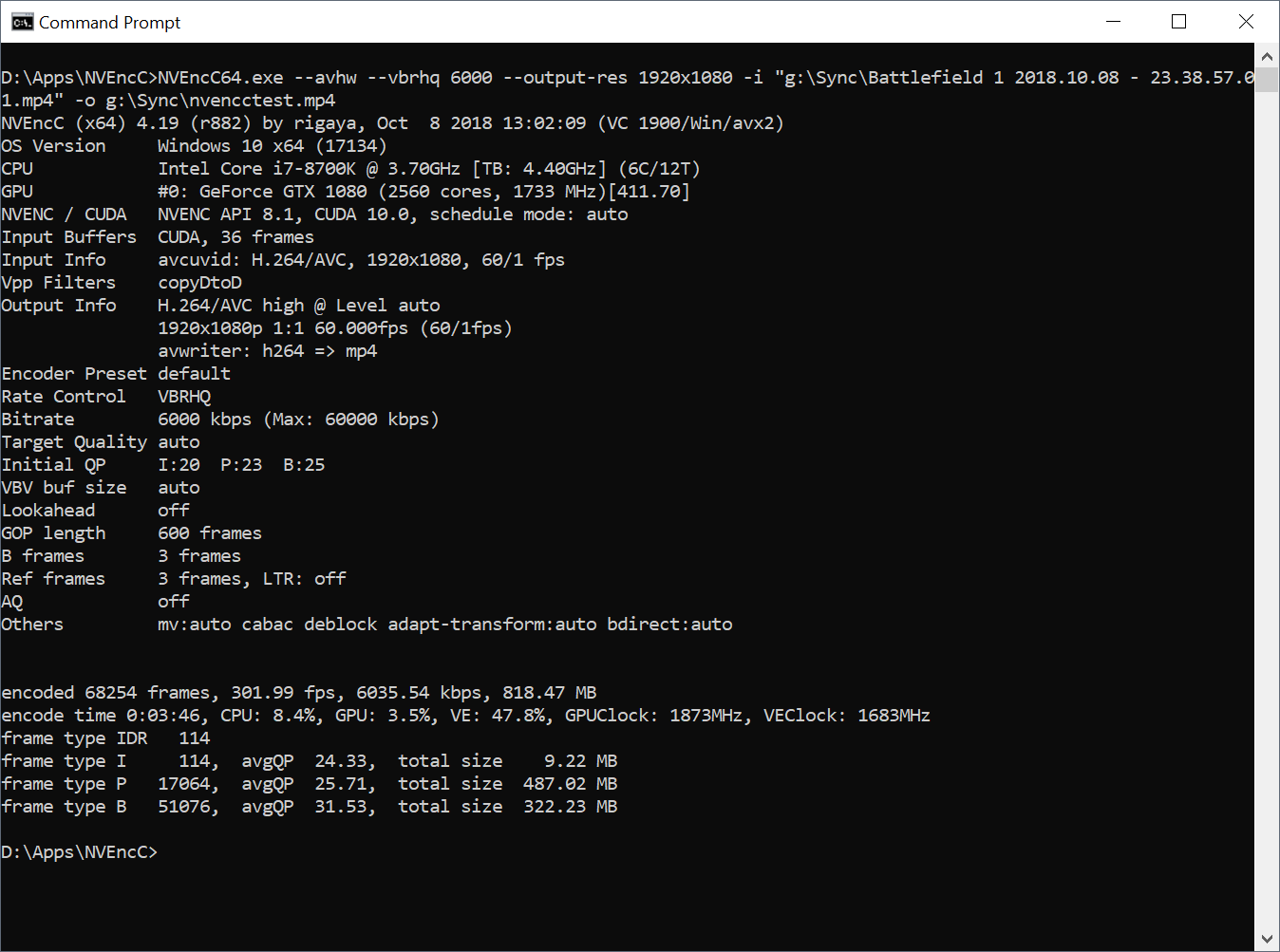Click the Command Prompt title bar icon
The width and height of the screenshot is (1280, 952).
pyautogui.click(x=22, y=22)
